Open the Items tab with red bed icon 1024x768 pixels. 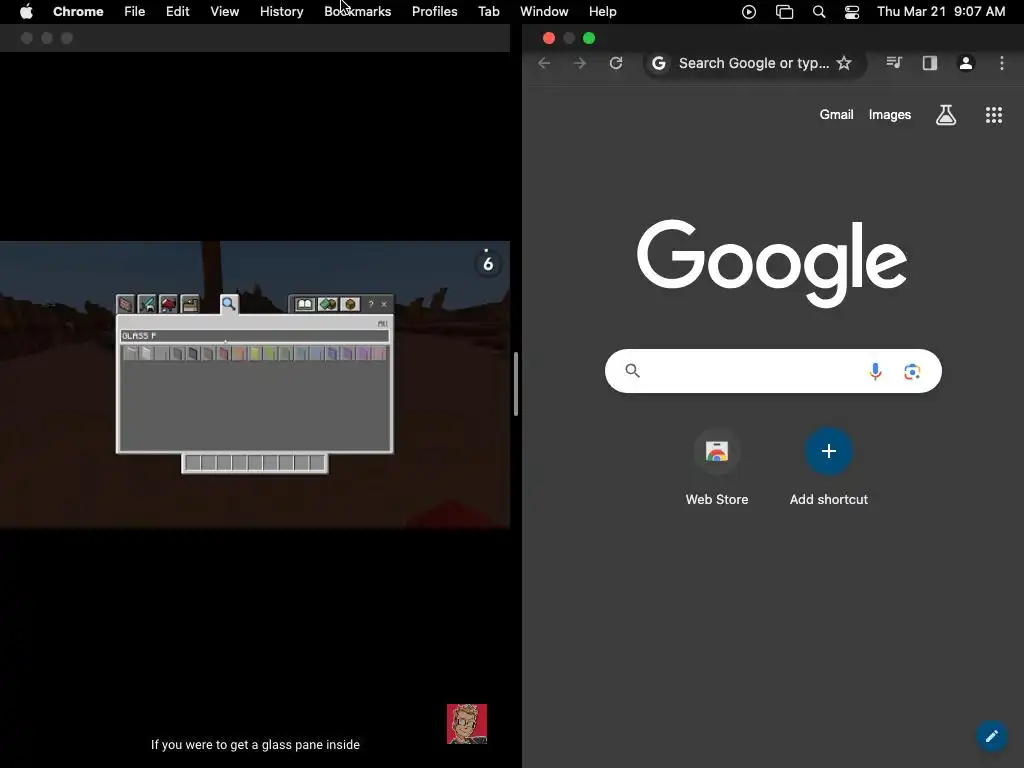[x=168, y=304]
